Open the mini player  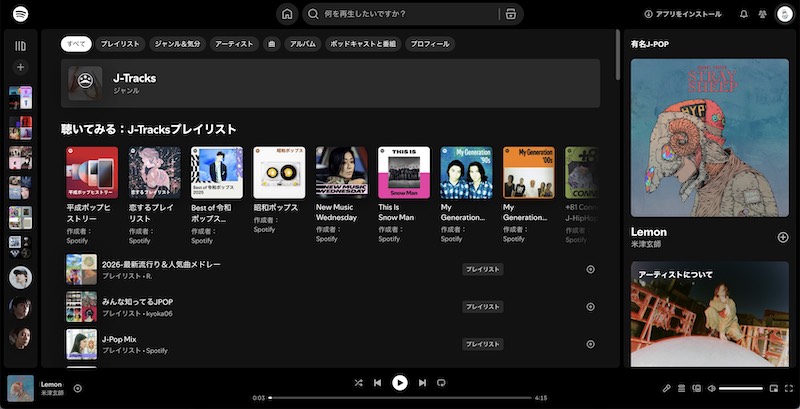(774, 388)
